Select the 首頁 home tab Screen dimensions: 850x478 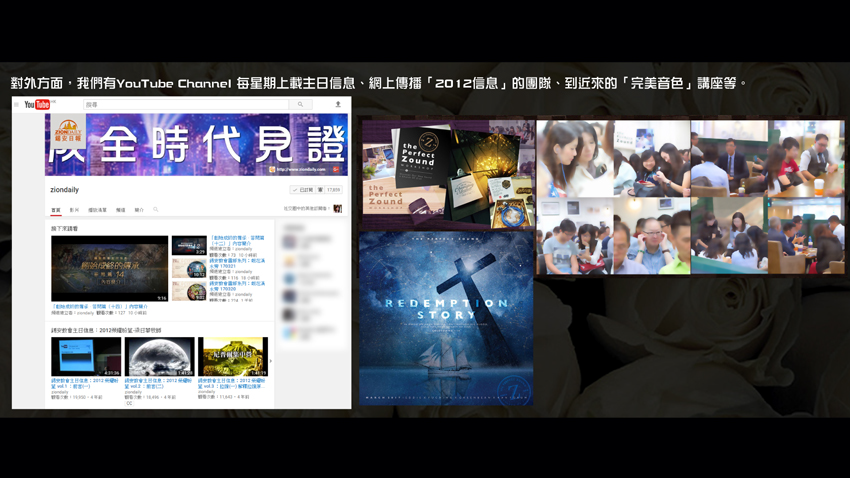tap(56, 210)
